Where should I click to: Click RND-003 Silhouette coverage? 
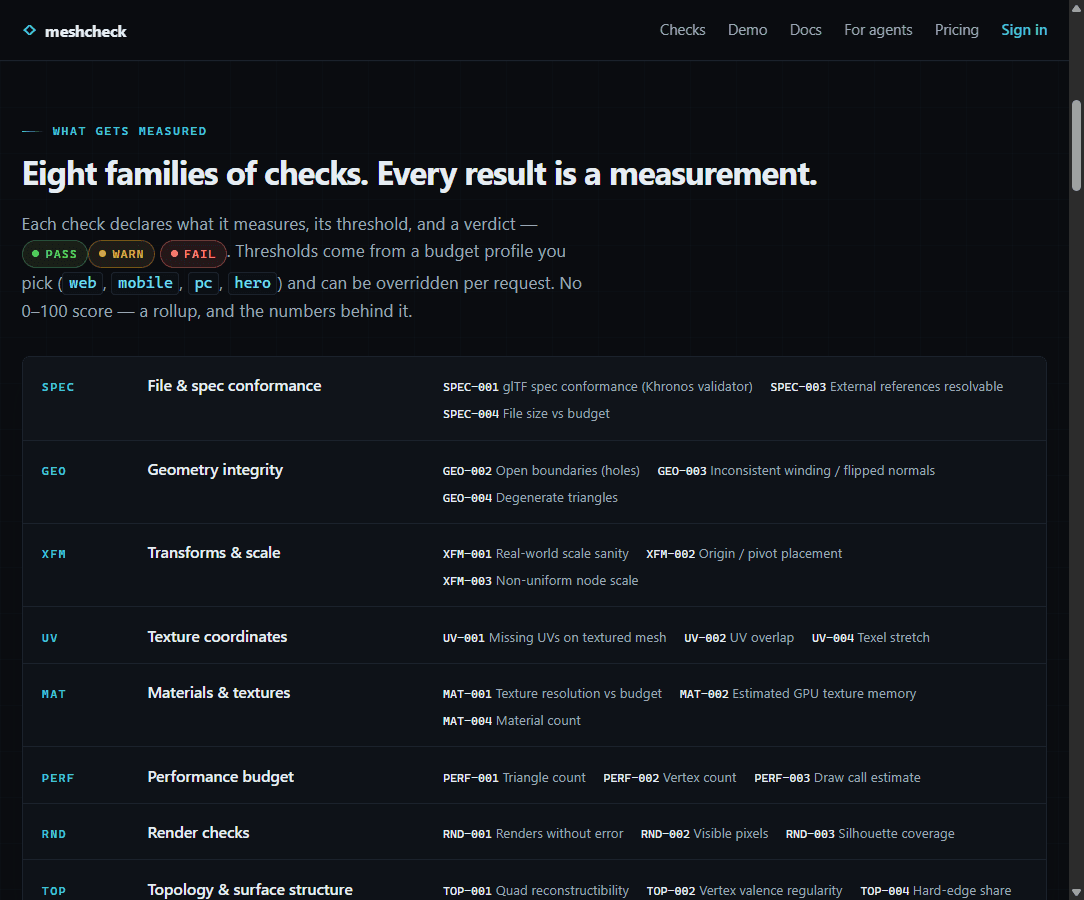[870, 834]
